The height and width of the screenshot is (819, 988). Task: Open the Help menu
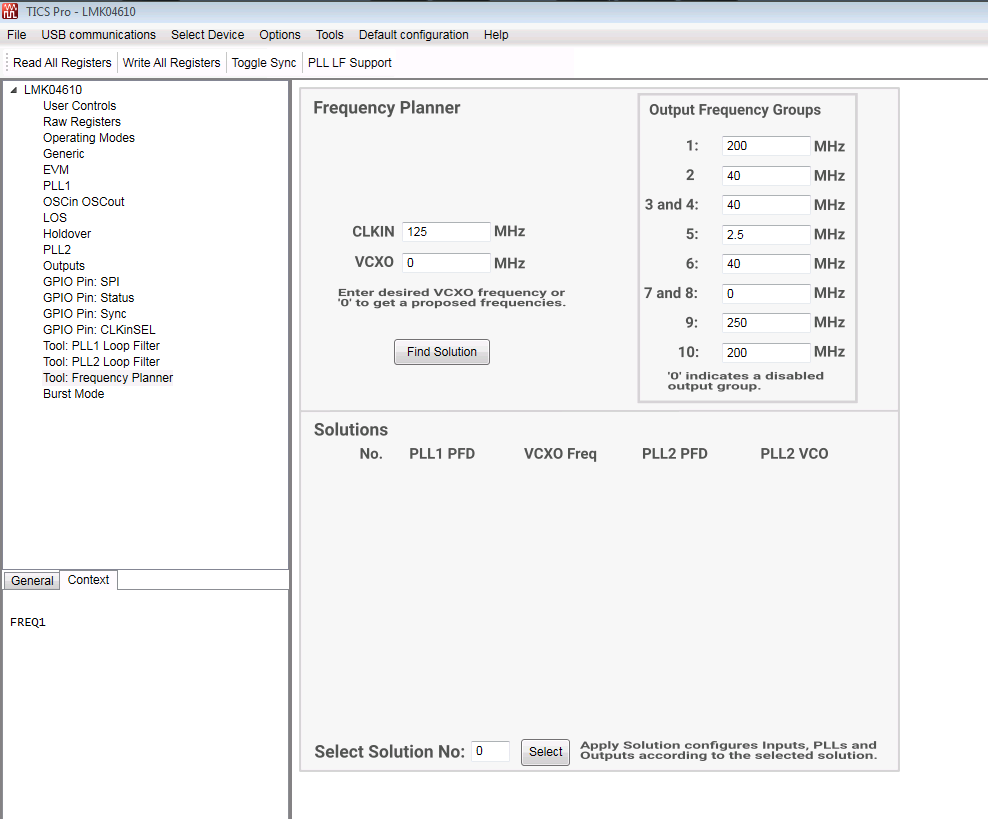496,35
